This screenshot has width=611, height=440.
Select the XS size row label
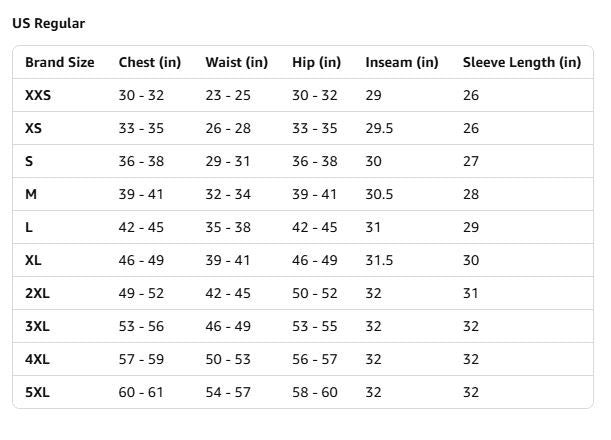33,128
